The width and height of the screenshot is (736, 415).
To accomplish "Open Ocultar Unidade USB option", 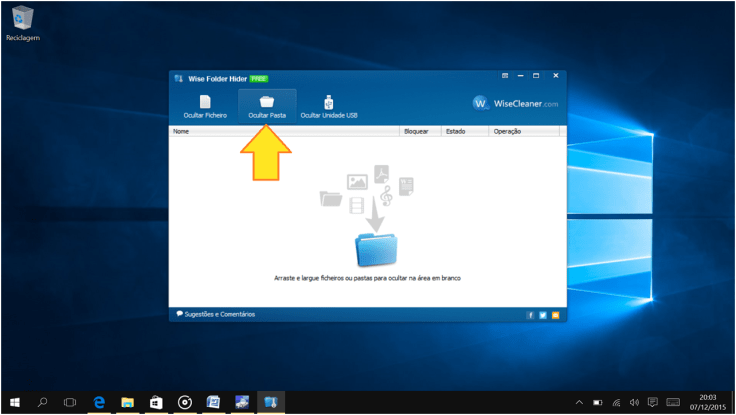I will pos(329,107).
